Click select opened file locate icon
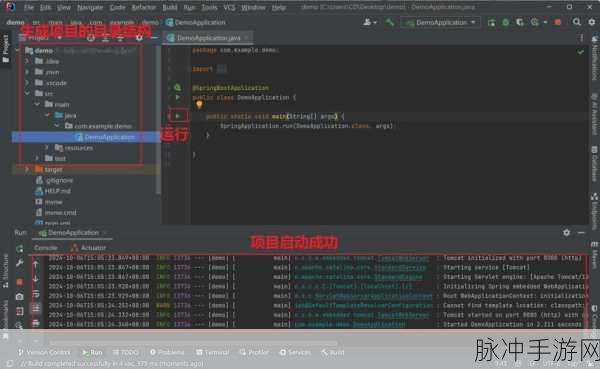Image resolution: width=600 pixels, height=369 pixels. click(x=91, y=38)
